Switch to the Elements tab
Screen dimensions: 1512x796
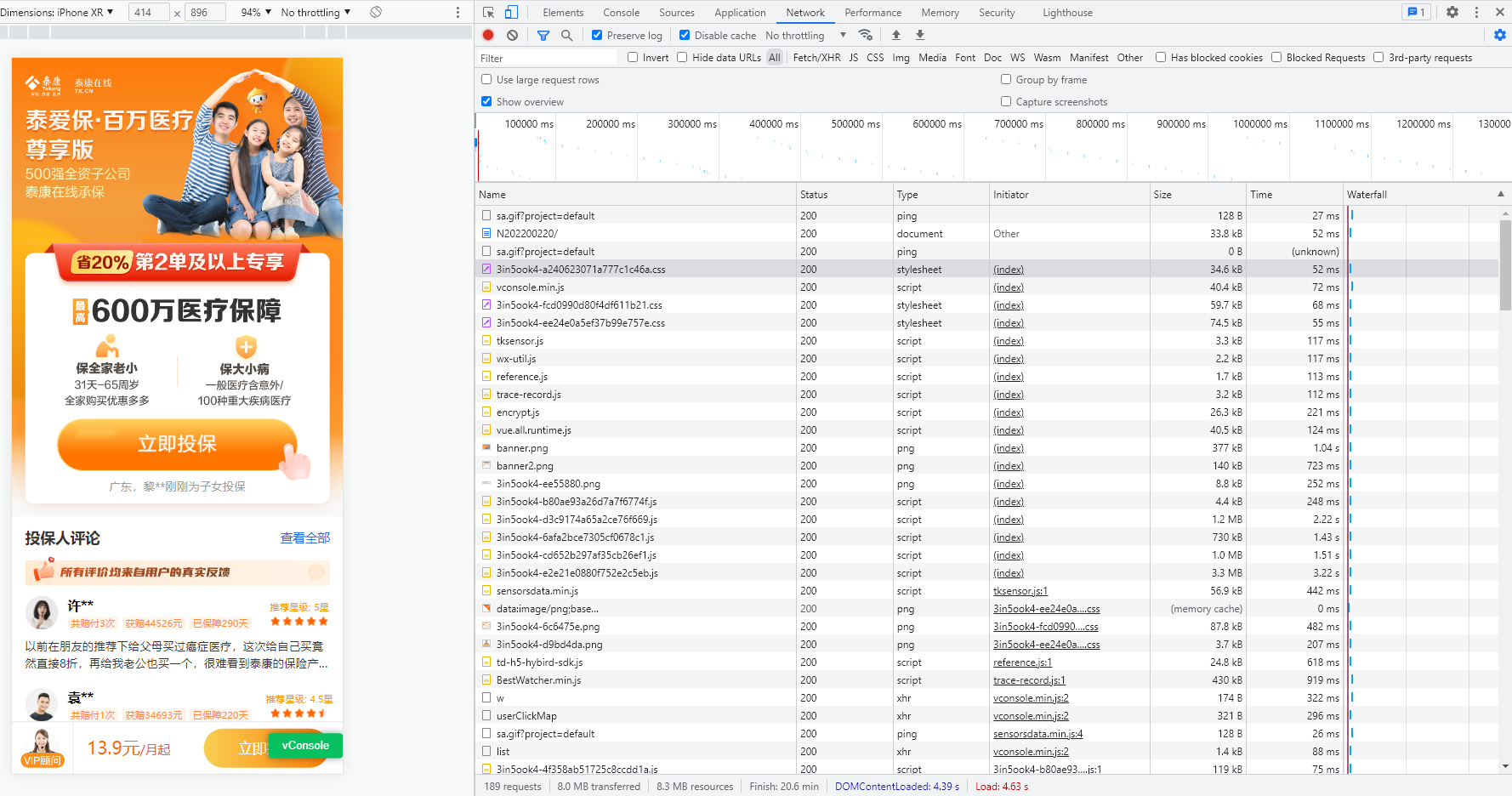point(563,12)
